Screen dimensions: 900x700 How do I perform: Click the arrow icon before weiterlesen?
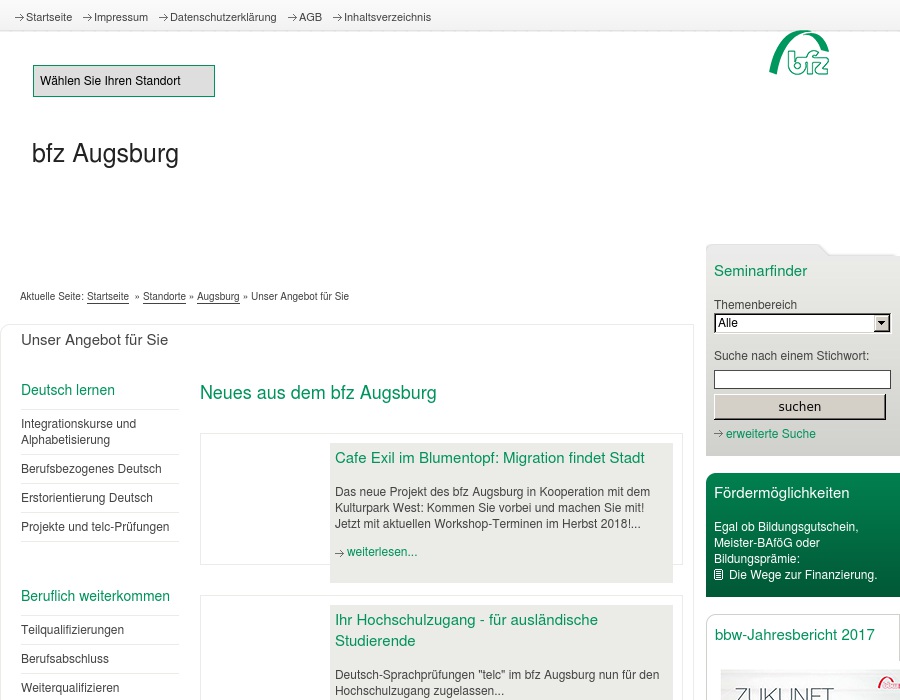point(340,552)
